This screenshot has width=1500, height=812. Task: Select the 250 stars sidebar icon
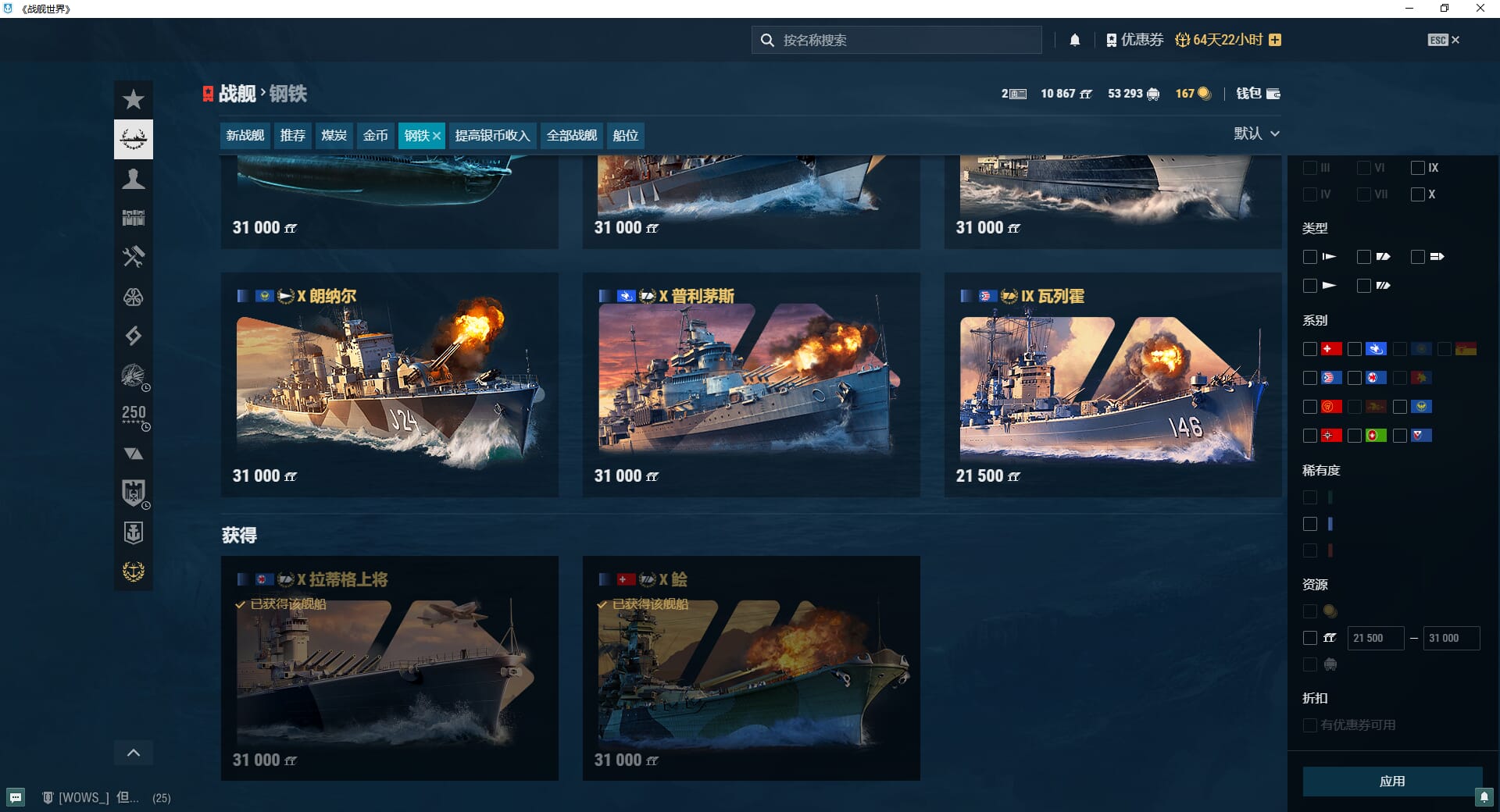pos(134,415)
